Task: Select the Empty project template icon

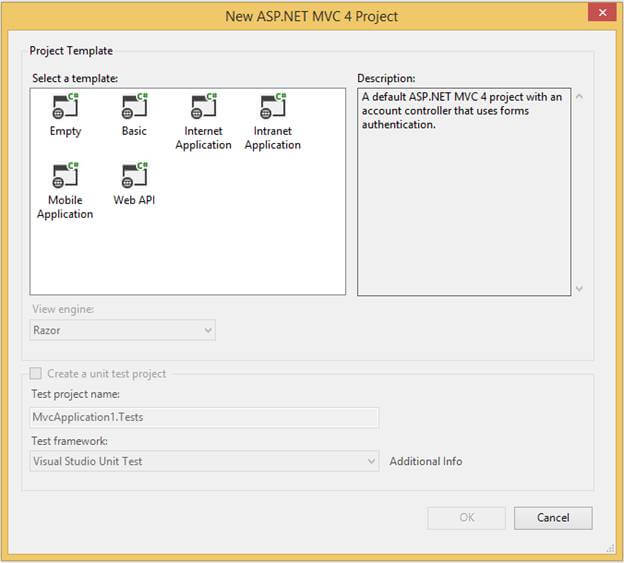Action: pyautogui.click(x=65, y=106)
